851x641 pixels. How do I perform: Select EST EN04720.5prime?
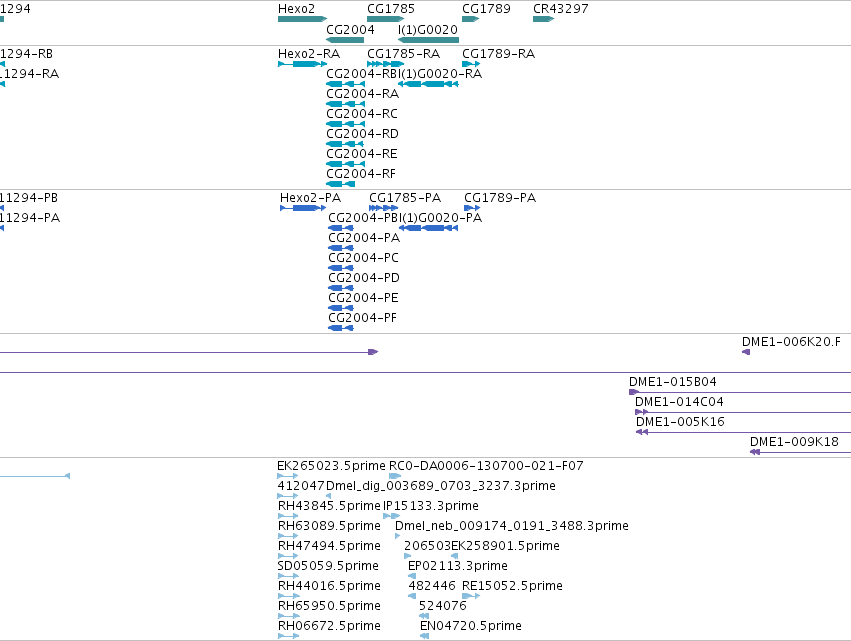click(x=471, y=627)
